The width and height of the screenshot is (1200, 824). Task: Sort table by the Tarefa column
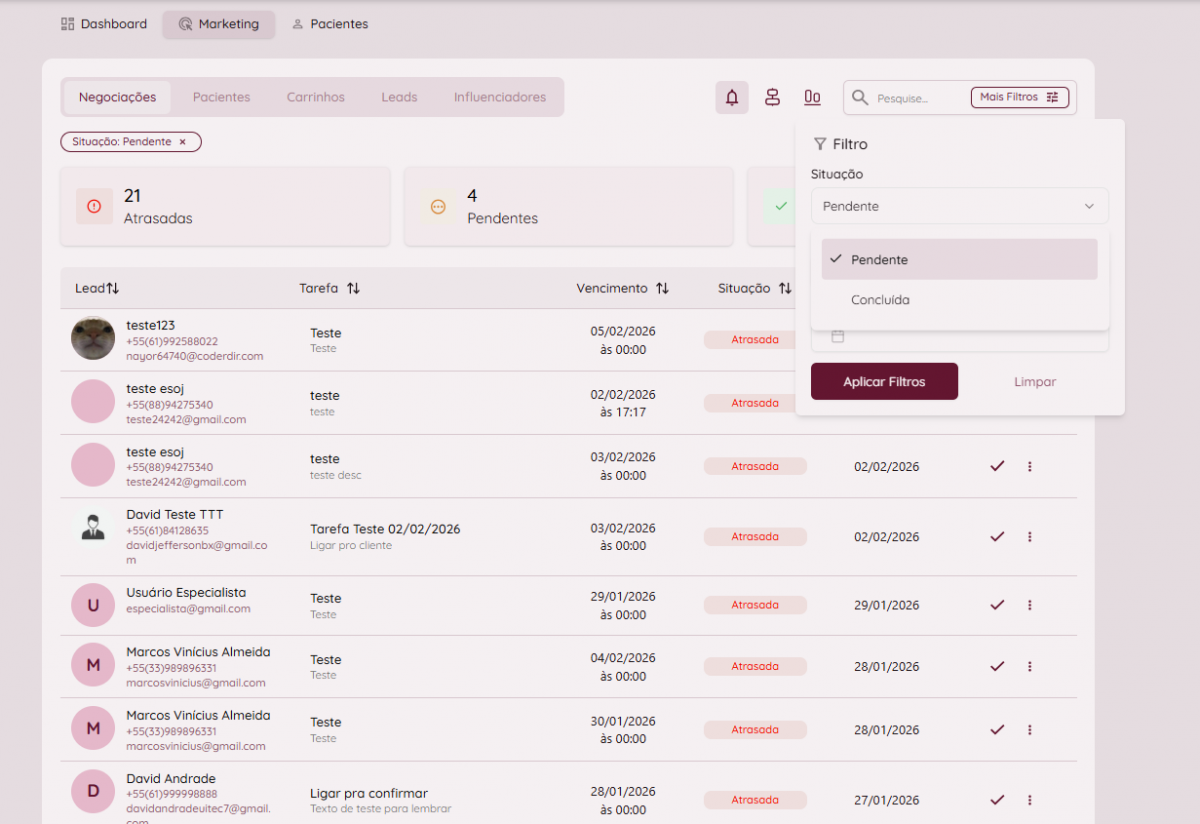pos(353,288)
